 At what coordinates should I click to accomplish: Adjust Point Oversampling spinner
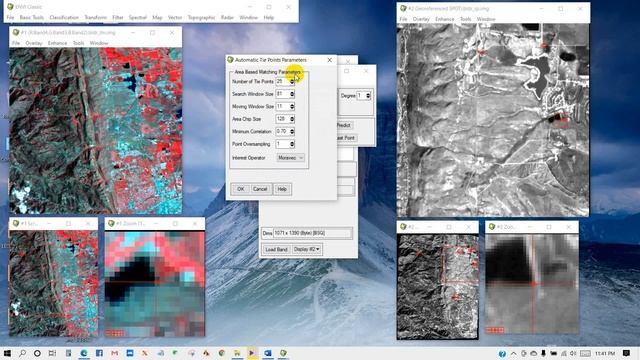point(292,144)
